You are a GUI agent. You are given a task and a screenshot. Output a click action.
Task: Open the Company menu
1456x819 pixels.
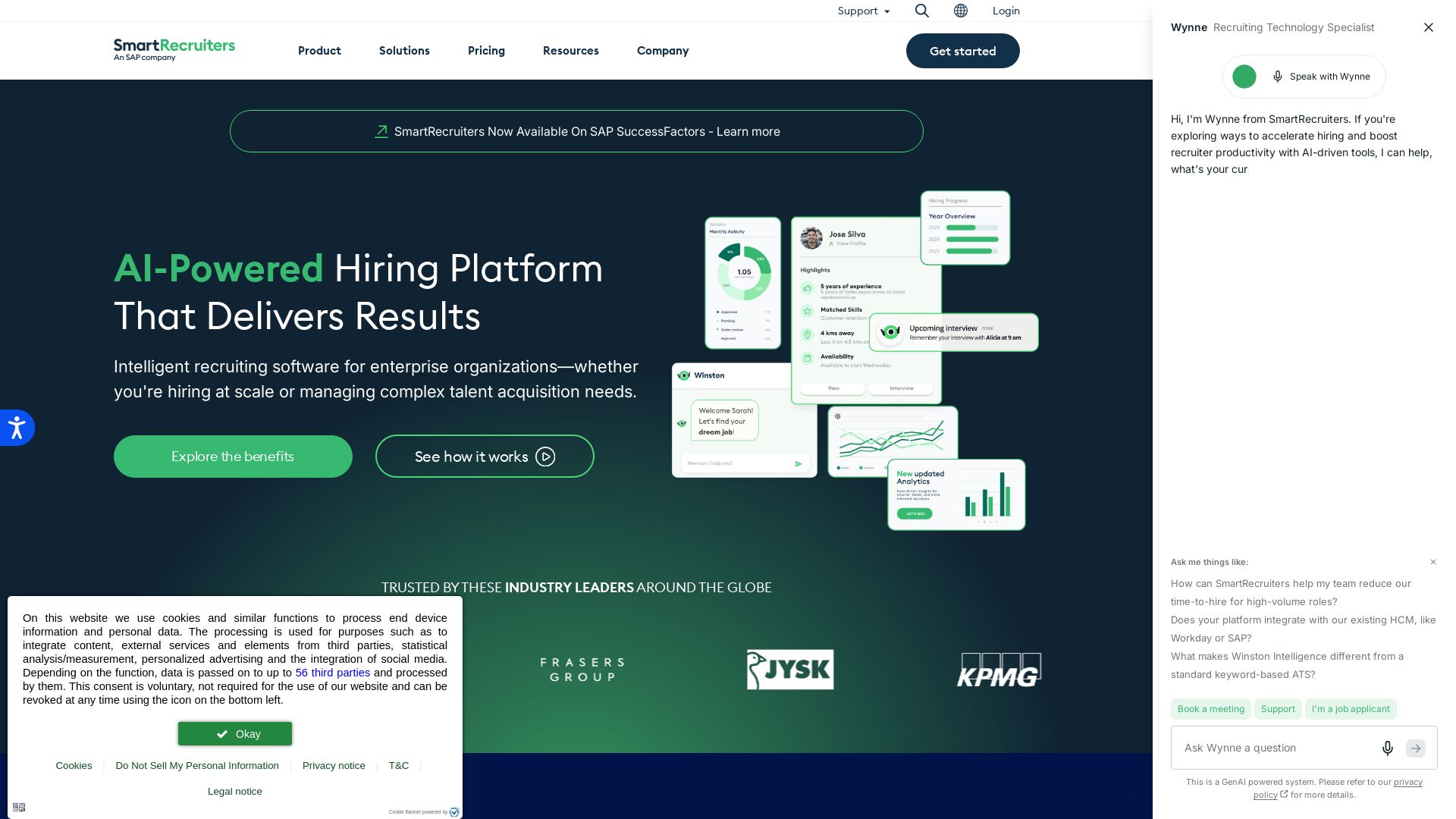[663, 51]
